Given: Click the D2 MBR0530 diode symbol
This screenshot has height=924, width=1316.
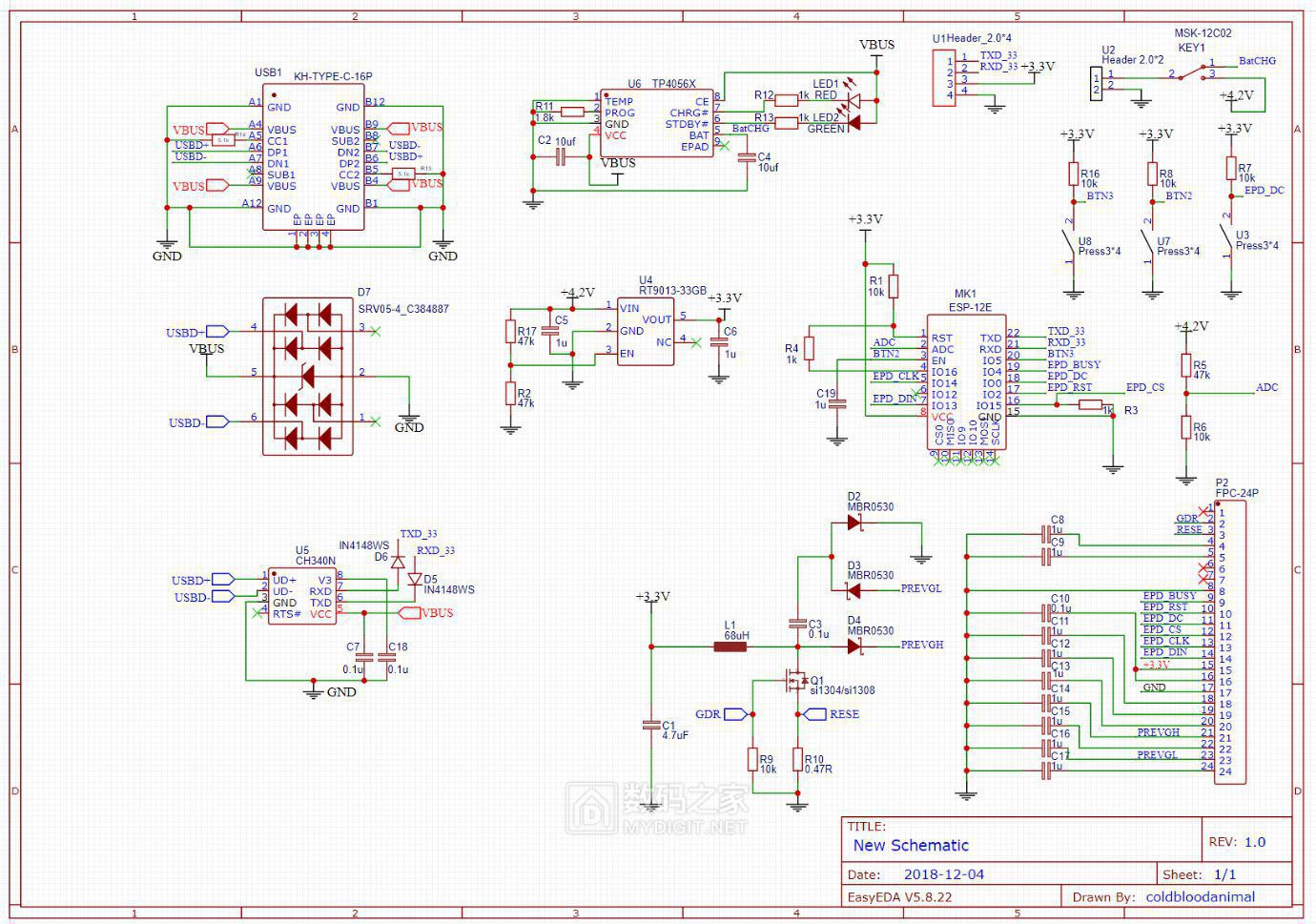Looking at the screenshot, I should [854, 523].
